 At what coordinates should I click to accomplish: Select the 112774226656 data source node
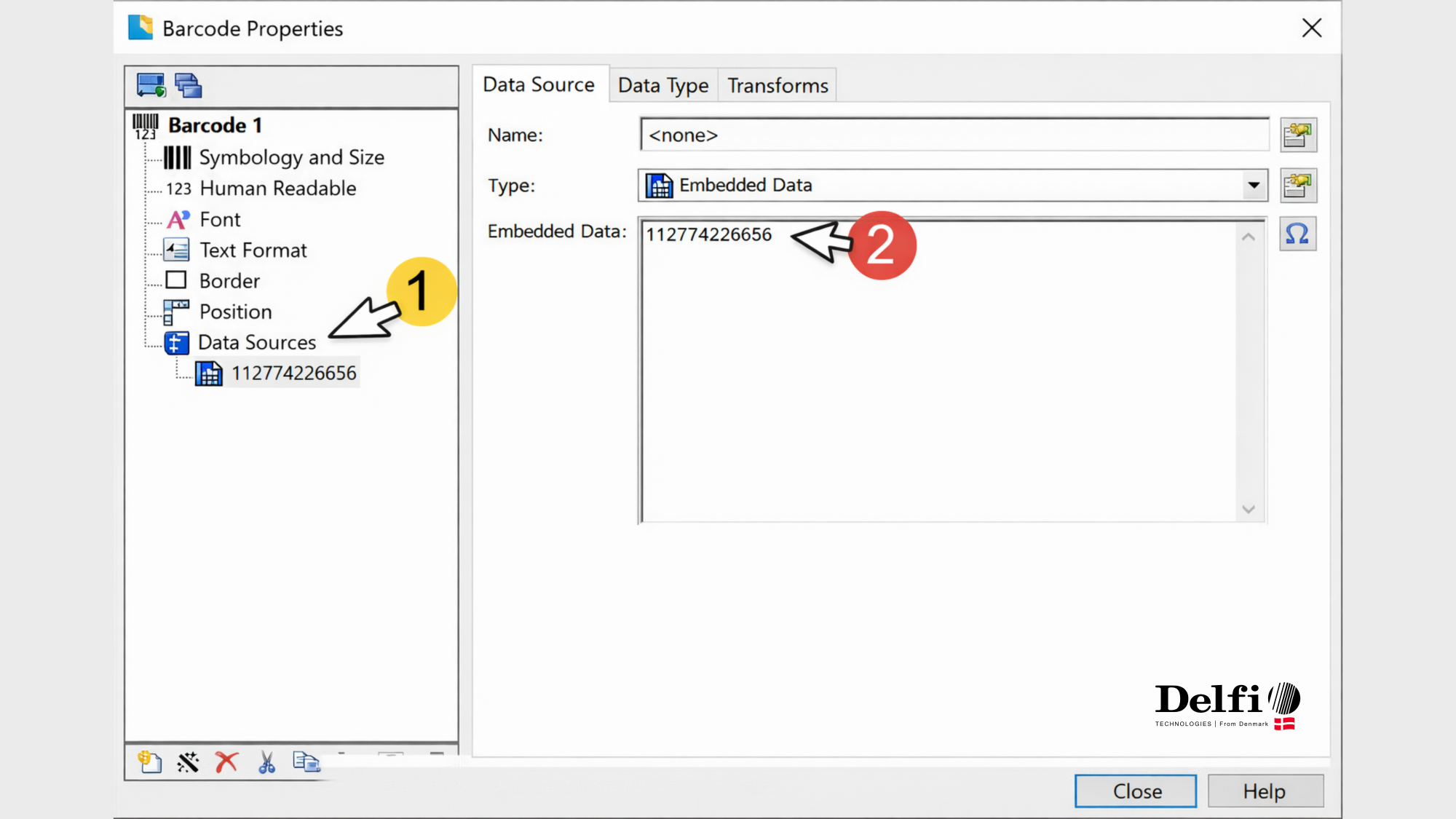[293, 373]
